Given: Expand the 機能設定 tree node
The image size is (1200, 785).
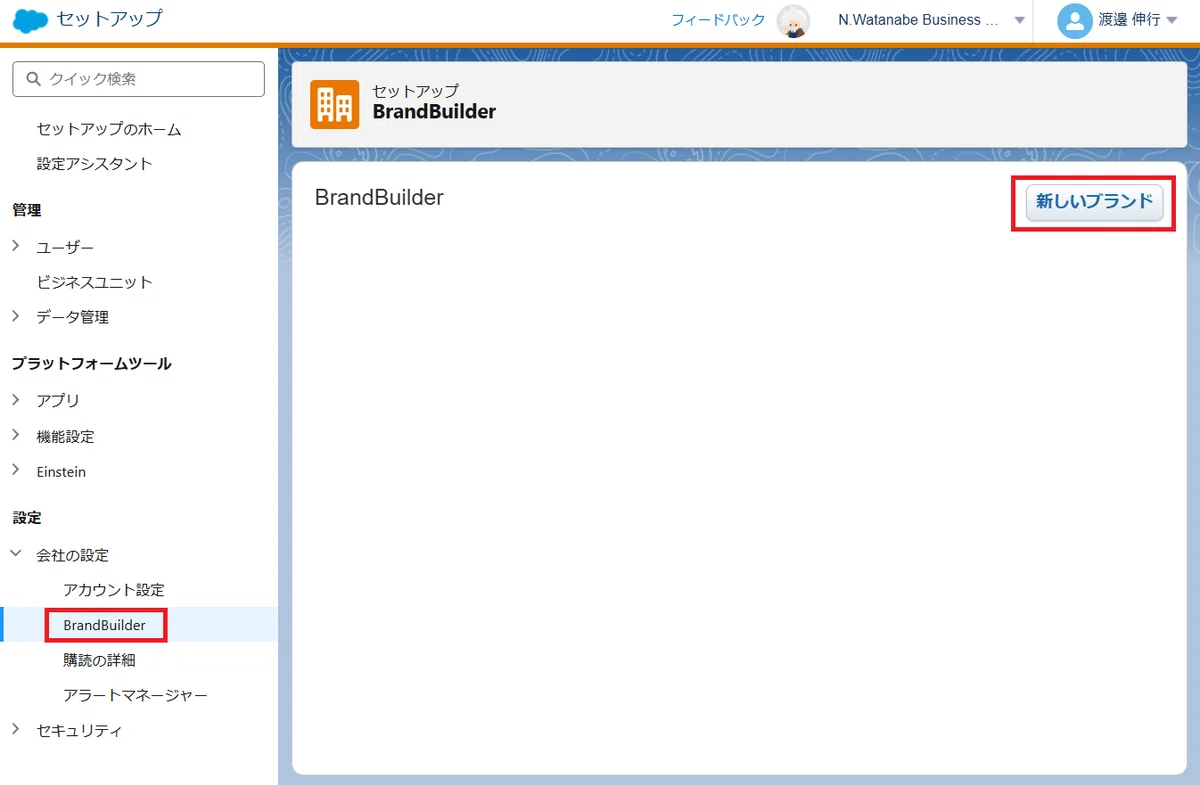Looking at the screenshot, I should pyautogui.click(x=16, y=436).
